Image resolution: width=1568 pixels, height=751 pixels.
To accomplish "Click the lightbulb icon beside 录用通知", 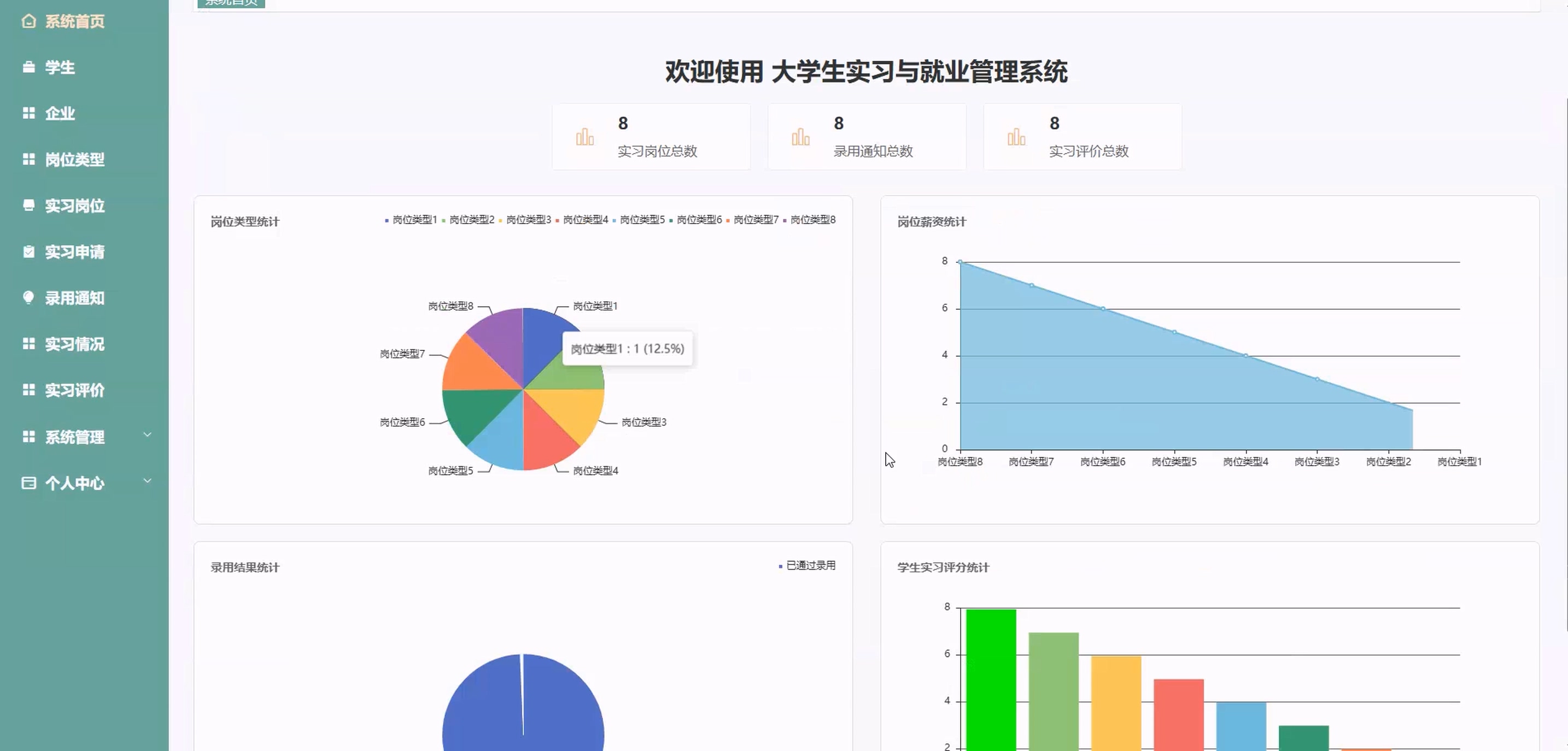I will pyautogui.click(x=28, y=297).
